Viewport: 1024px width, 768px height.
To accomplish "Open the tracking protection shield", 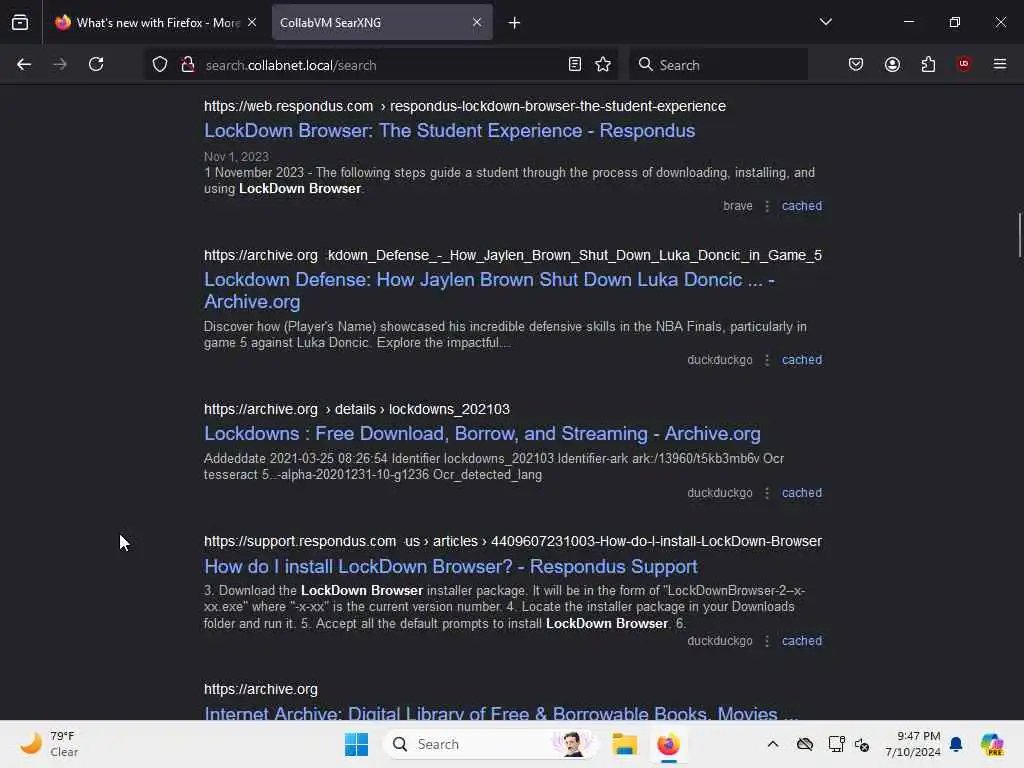I will coord(160,64).
